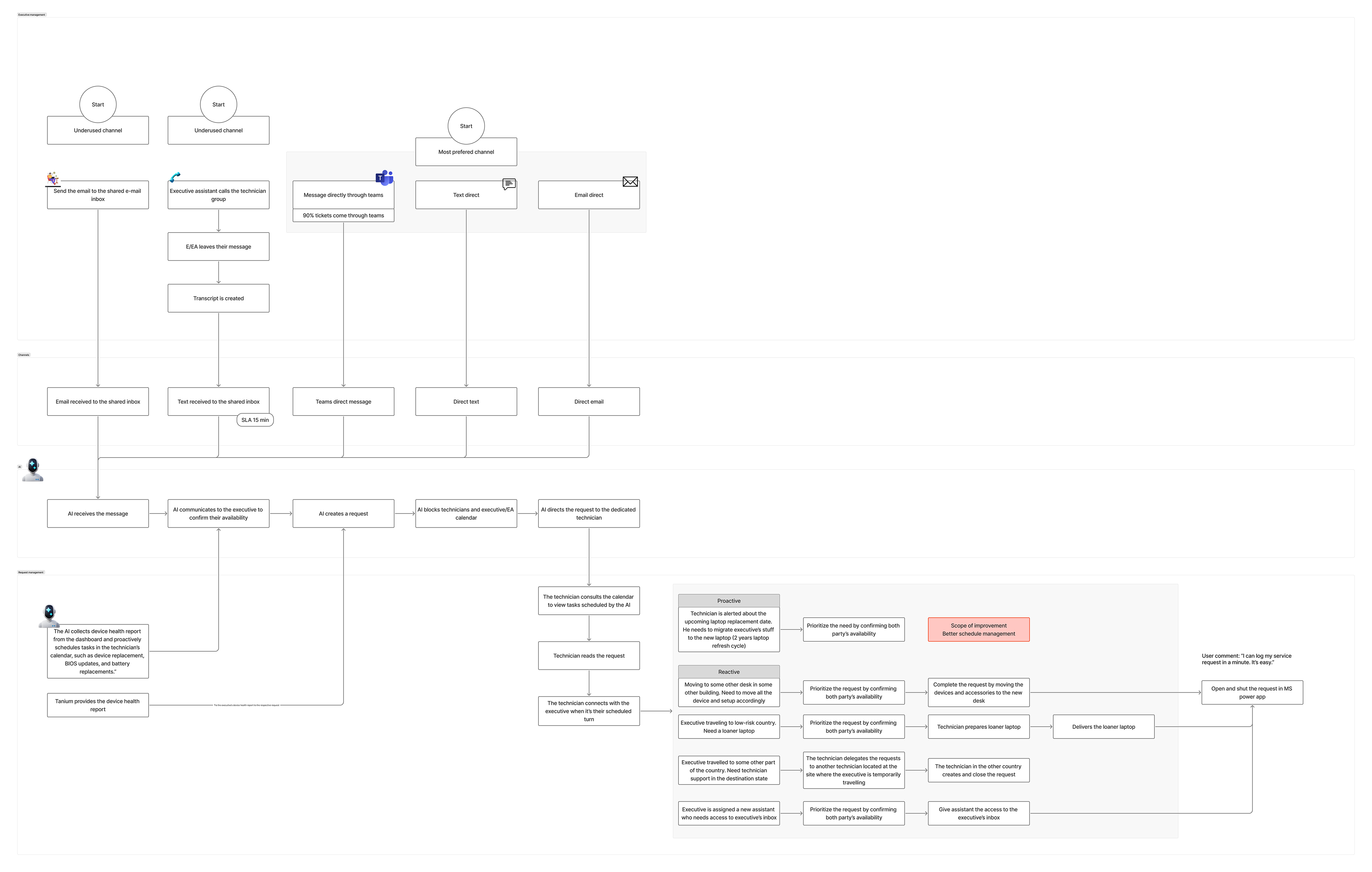
Task: Click the Tanium provides the device health report box
Action: click(98, 705)
